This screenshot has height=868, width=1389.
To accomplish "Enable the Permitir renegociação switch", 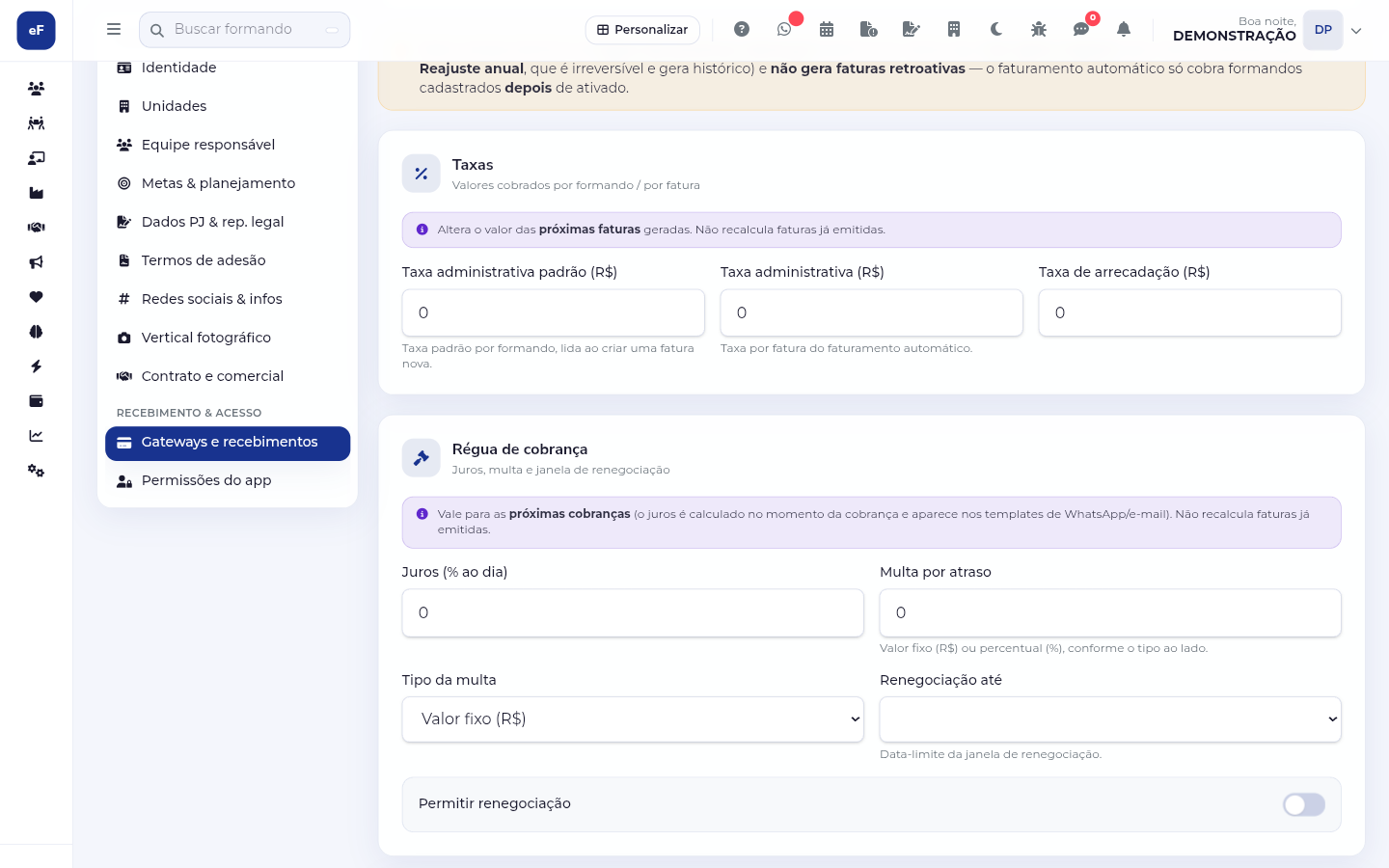I will tap(1304, 804).
